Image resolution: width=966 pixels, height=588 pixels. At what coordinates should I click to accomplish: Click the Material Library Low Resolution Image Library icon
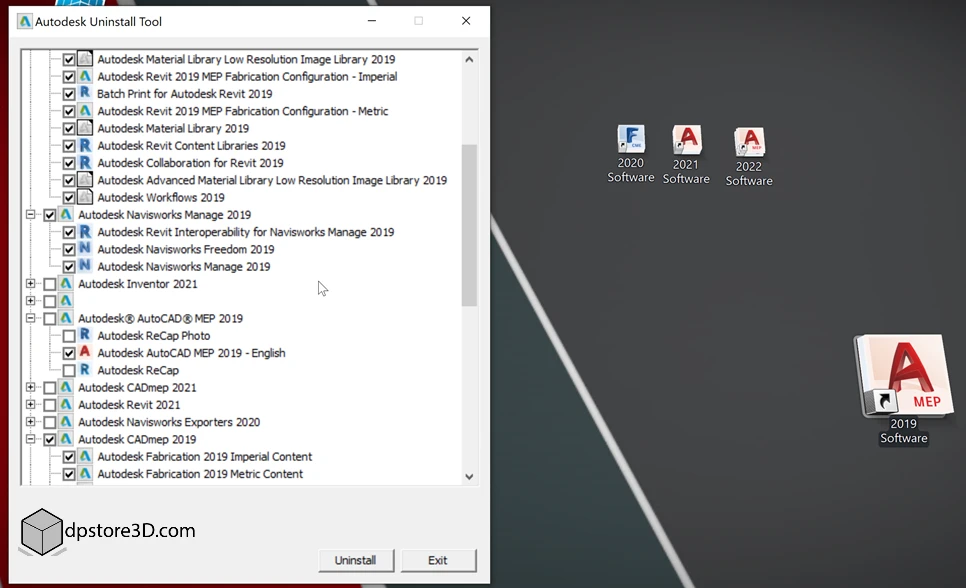tap(85, 59)
